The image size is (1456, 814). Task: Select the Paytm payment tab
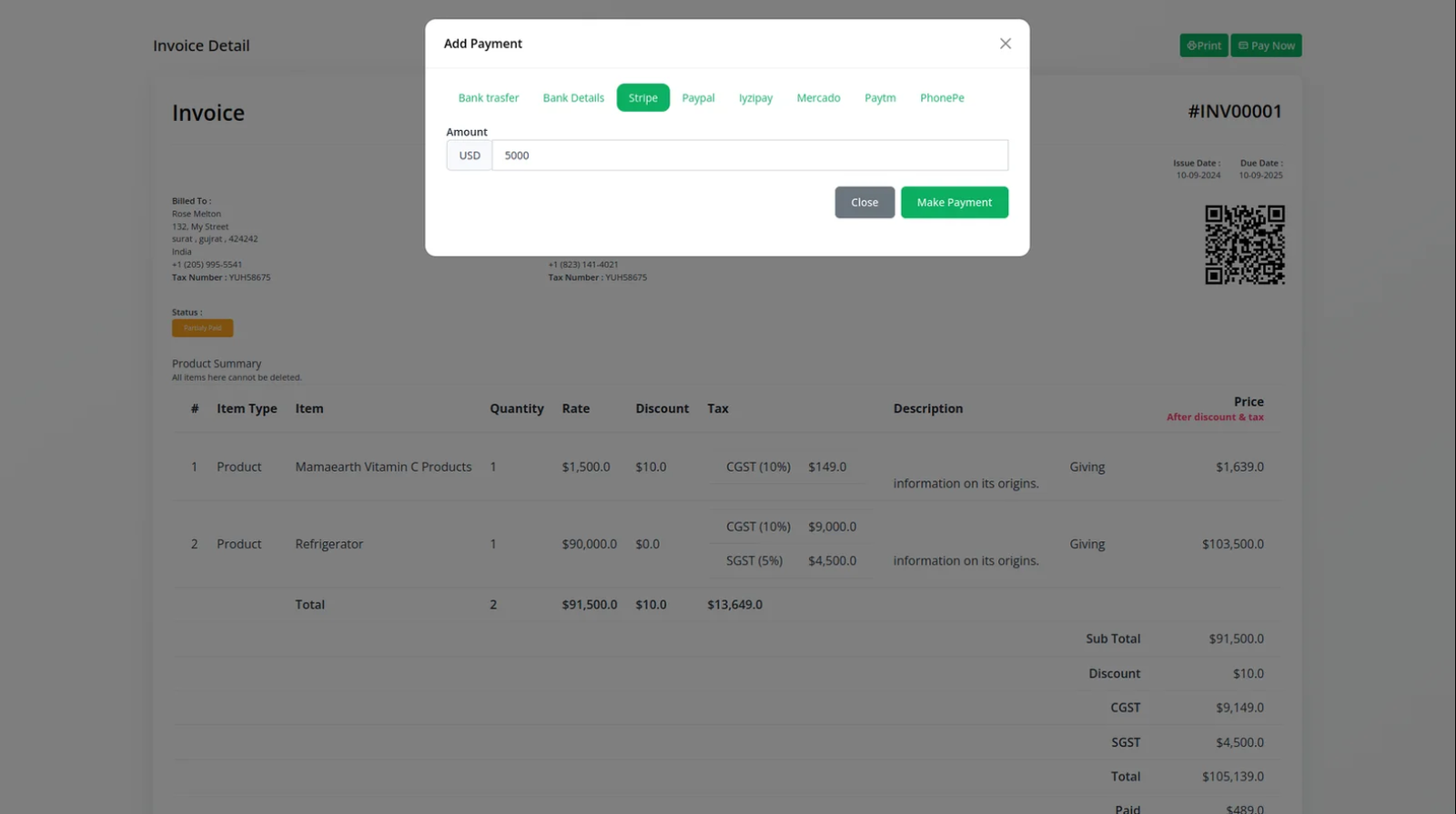tap(880, 97)
